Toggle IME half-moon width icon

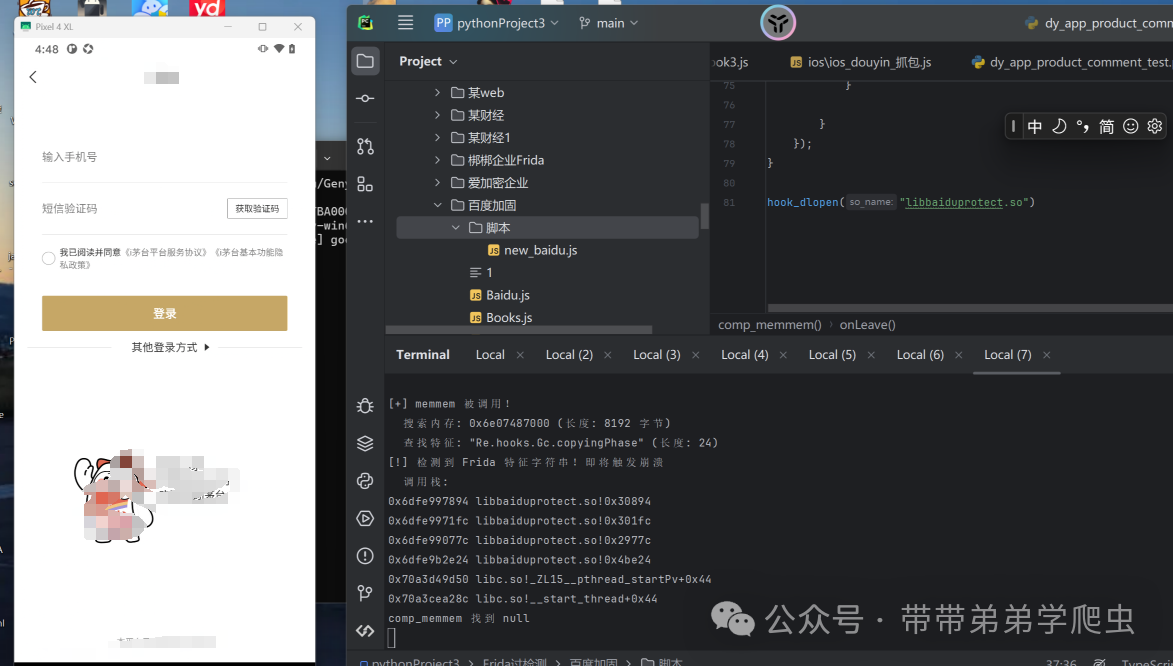tap(1059, 126)
